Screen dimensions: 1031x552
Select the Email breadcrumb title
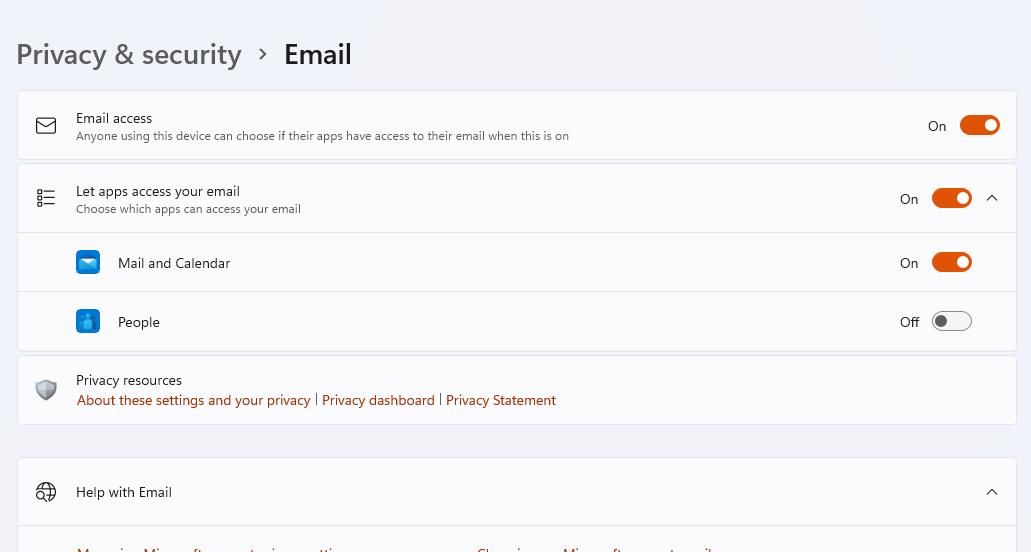point(318,54)
